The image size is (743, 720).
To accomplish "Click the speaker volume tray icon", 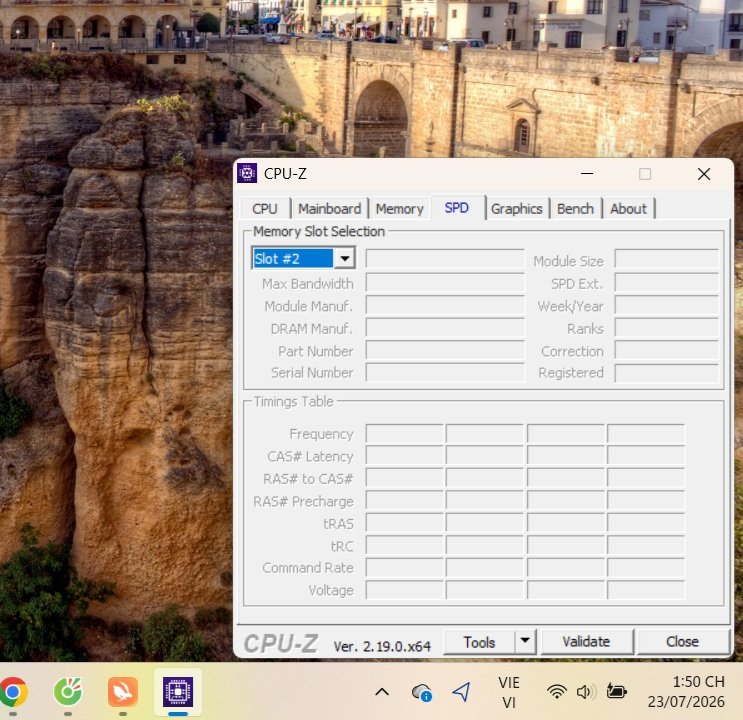I will [586, 692].
